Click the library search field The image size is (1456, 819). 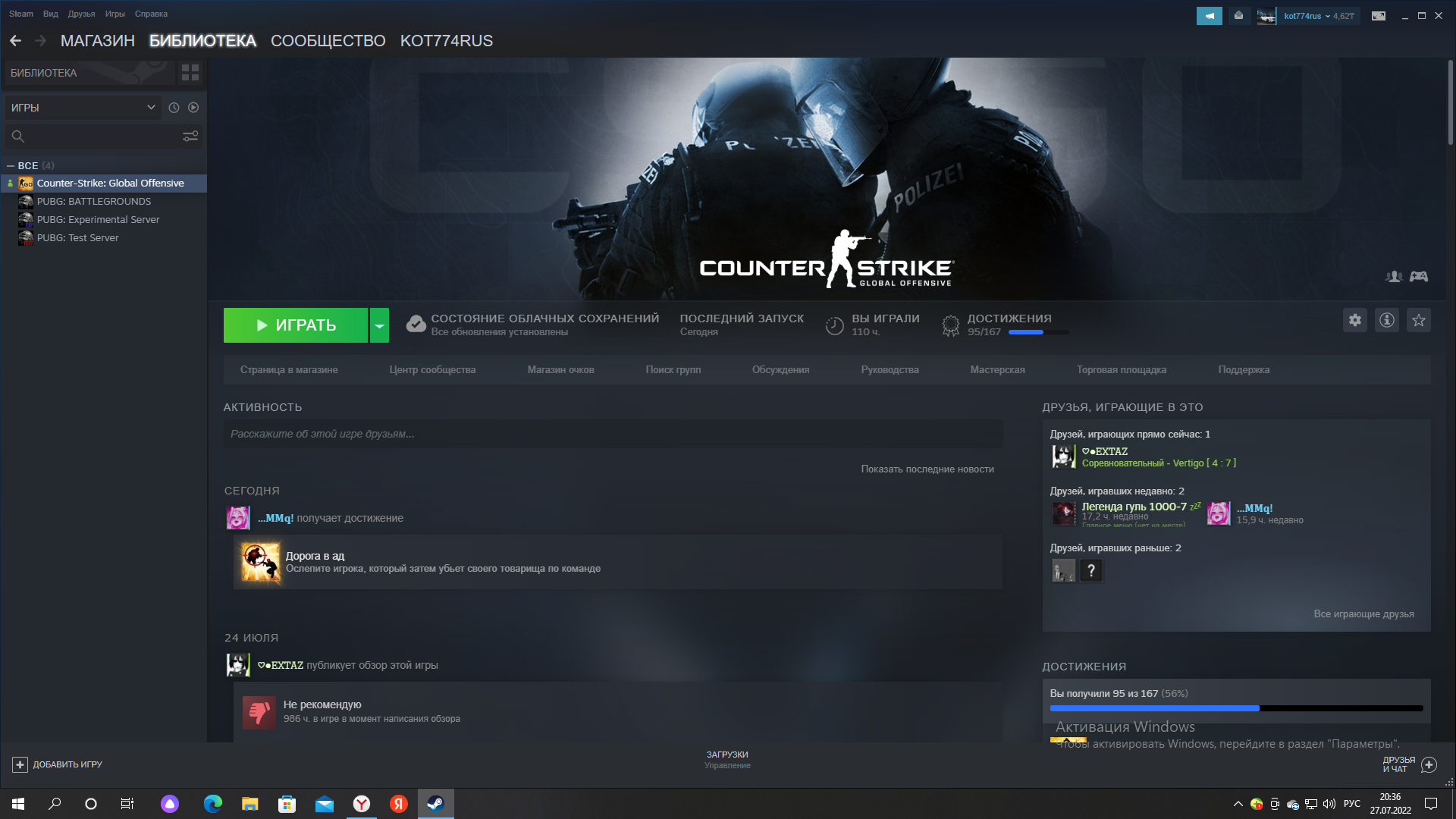click(103, 136)
